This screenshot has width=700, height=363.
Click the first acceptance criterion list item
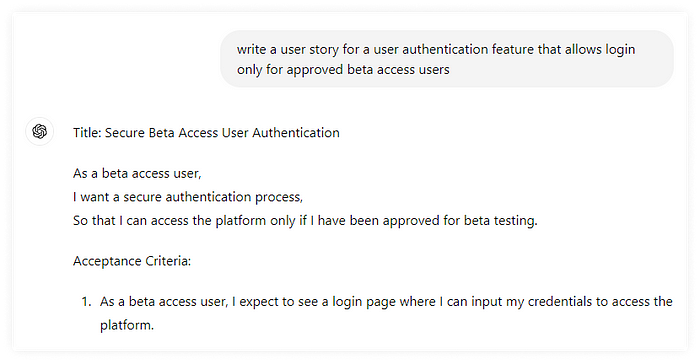tap(377, 313)
